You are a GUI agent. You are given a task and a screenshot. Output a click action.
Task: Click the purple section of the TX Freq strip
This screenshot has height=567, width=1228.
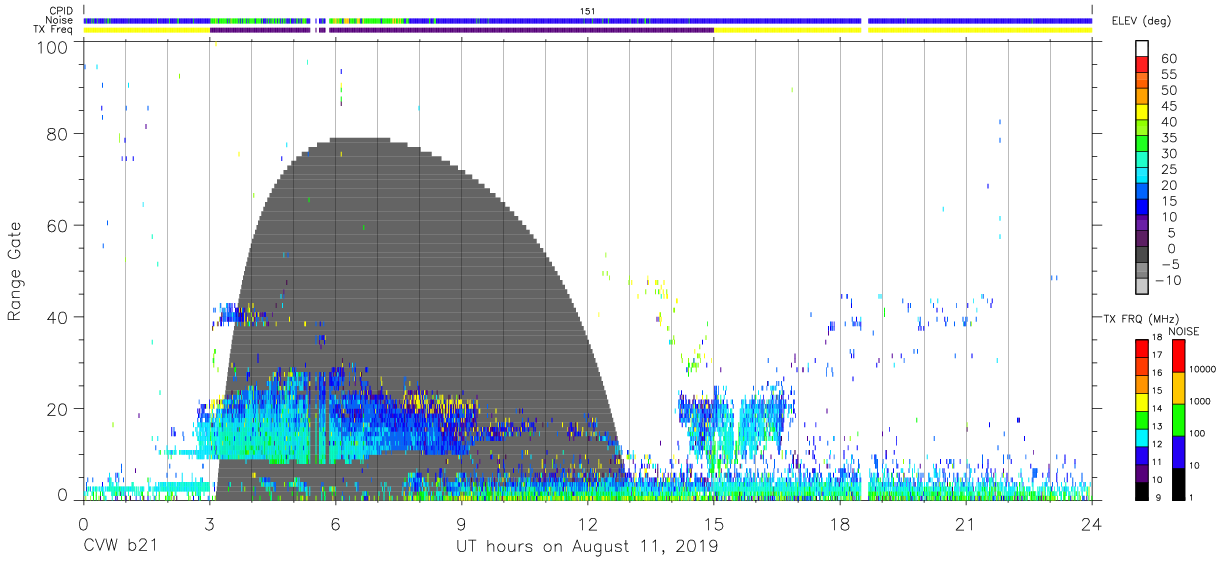(462, 30)
